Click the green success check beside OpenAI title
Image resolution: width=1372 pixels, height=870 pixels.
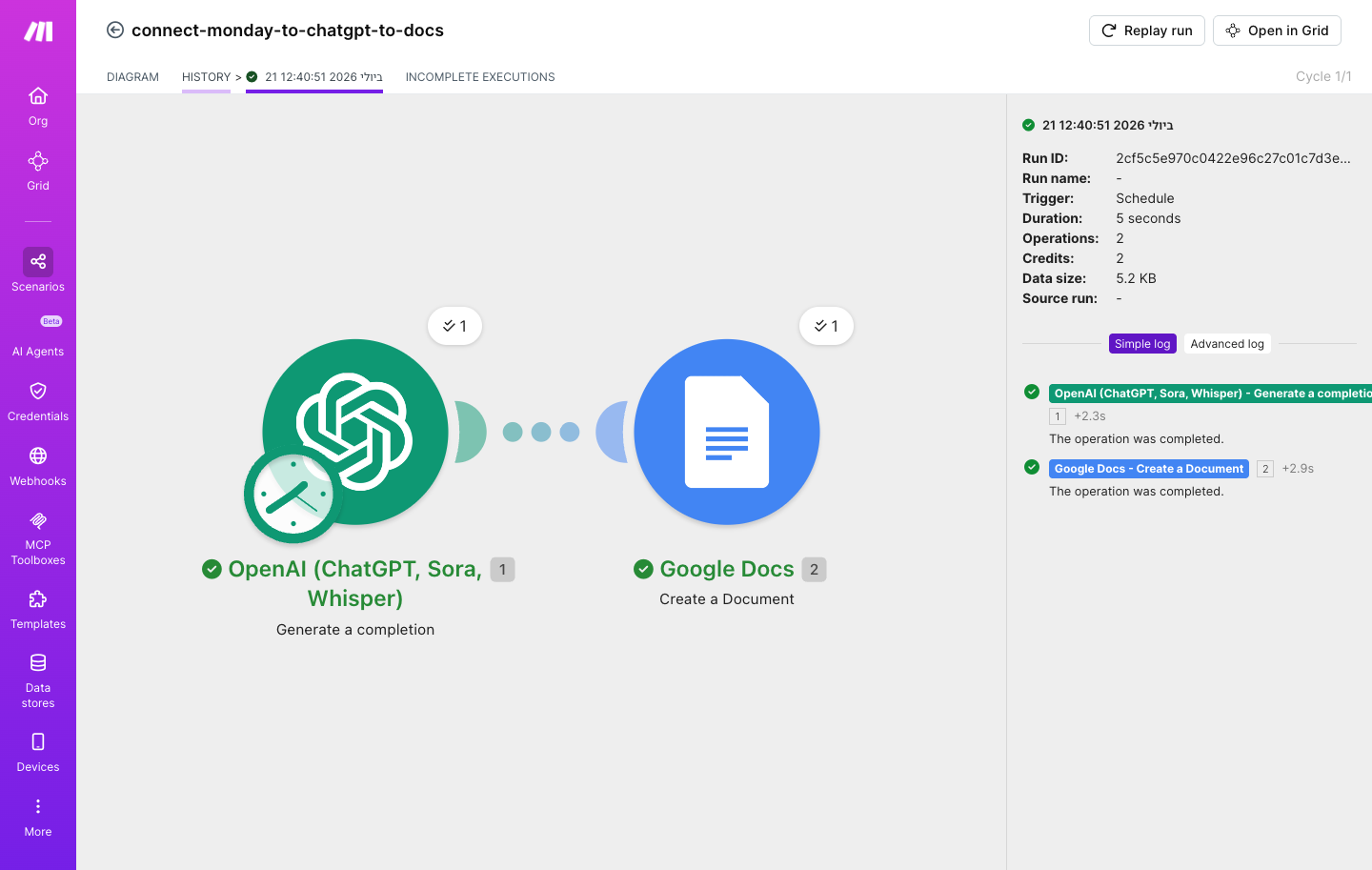[212, 569]
